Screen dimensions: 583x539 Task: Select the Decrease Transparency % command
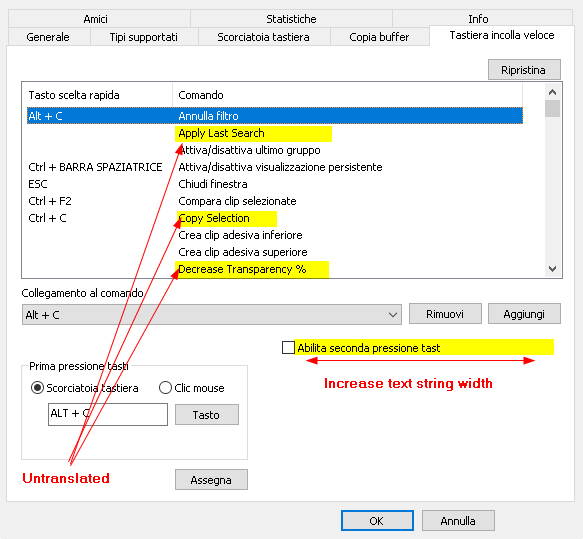click(x=242, y=269)
